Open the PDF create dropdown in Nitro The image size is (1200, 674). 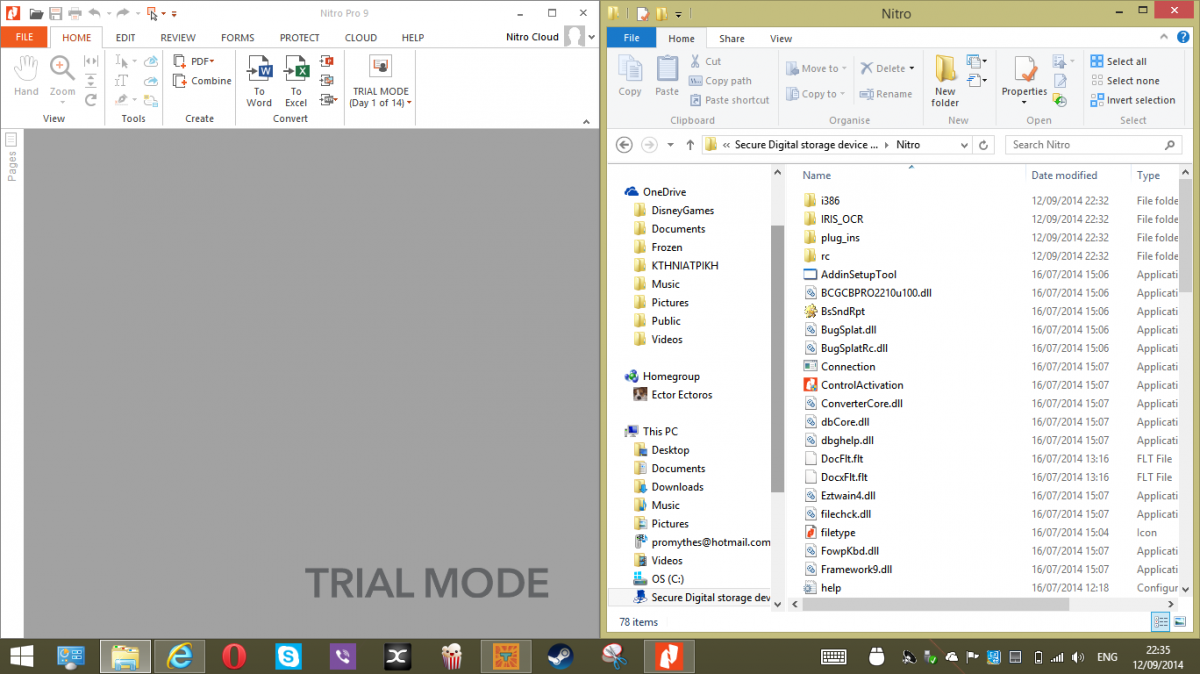211,62
